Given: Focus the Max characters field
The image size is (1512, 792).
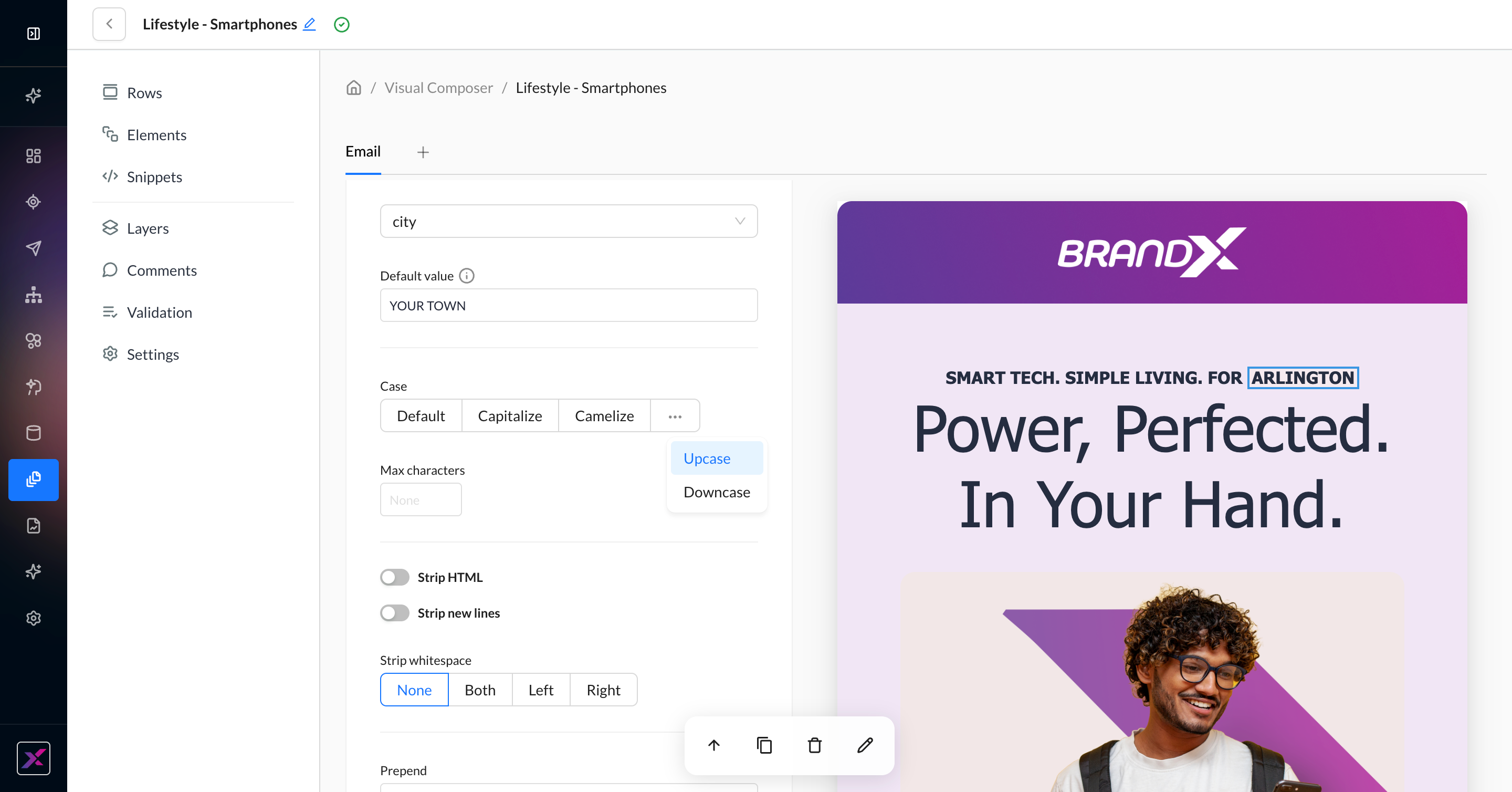Looking at the screenshot, I should pos(421,499).
